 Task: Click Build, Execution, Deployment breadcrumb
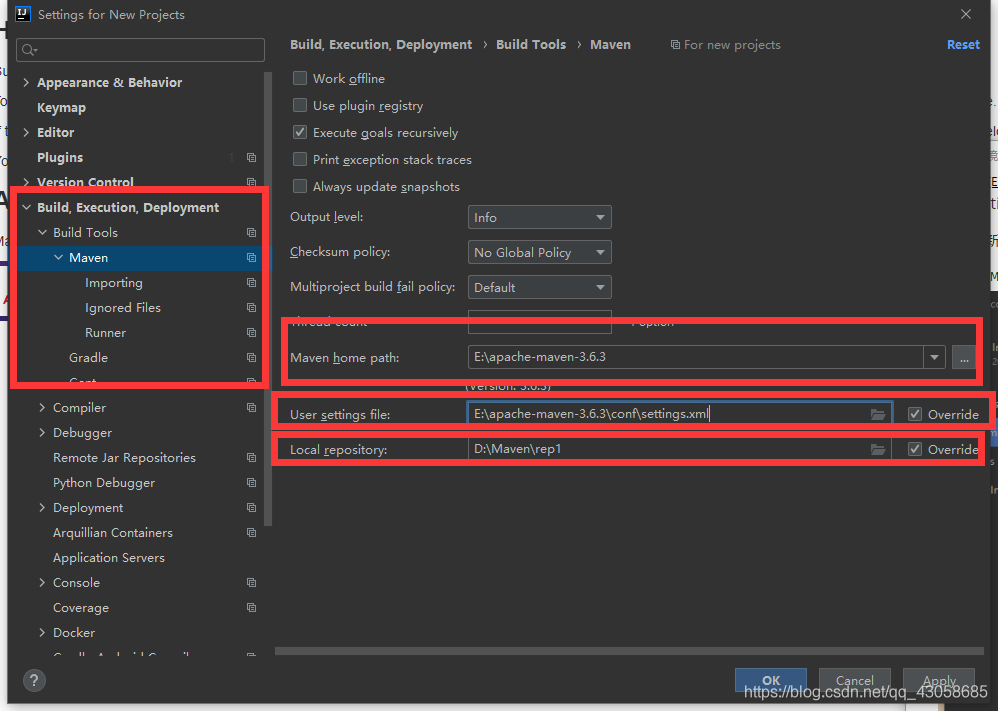point(381,45)
